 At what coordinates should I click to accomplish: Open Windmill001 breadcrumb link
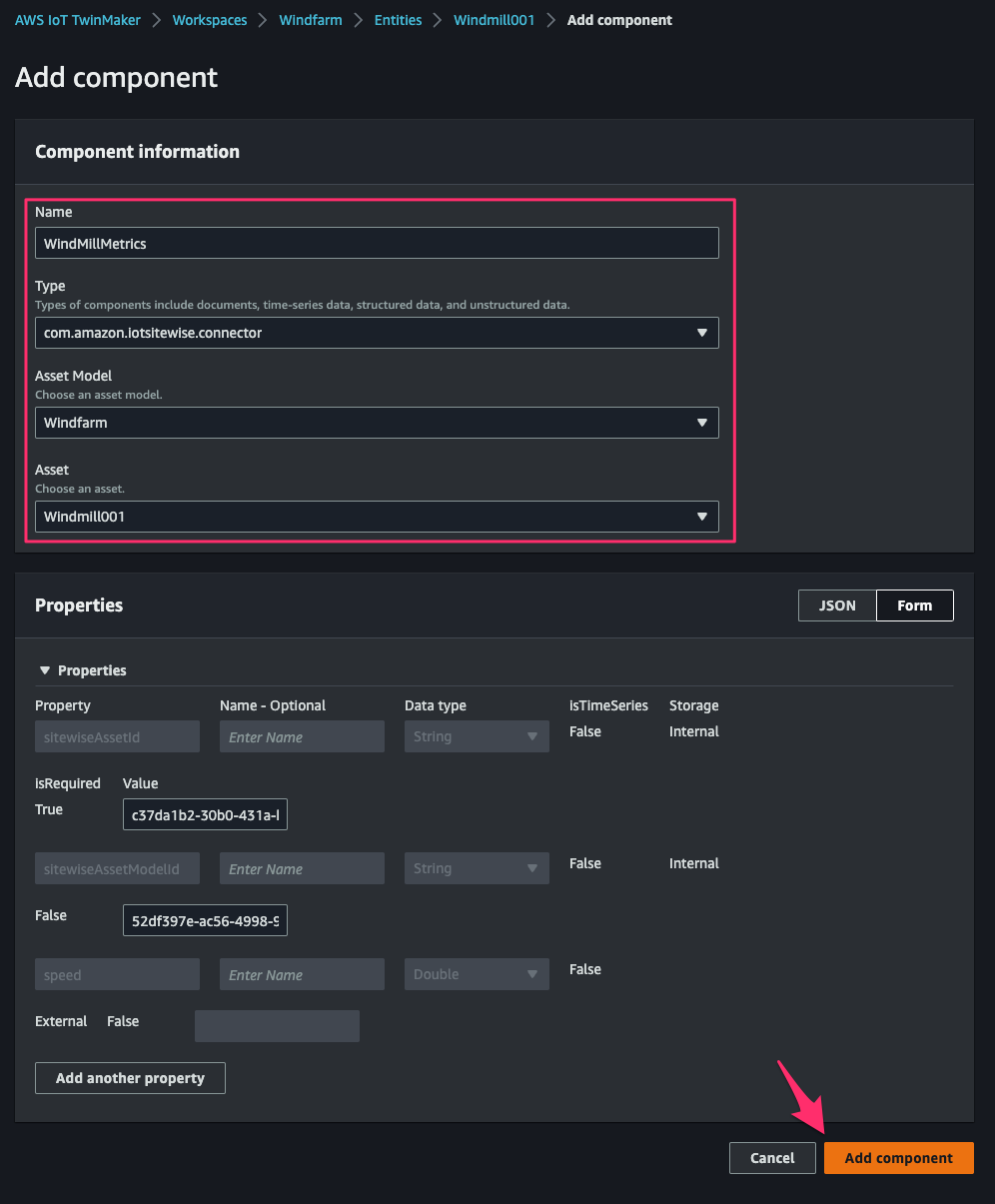495,20
